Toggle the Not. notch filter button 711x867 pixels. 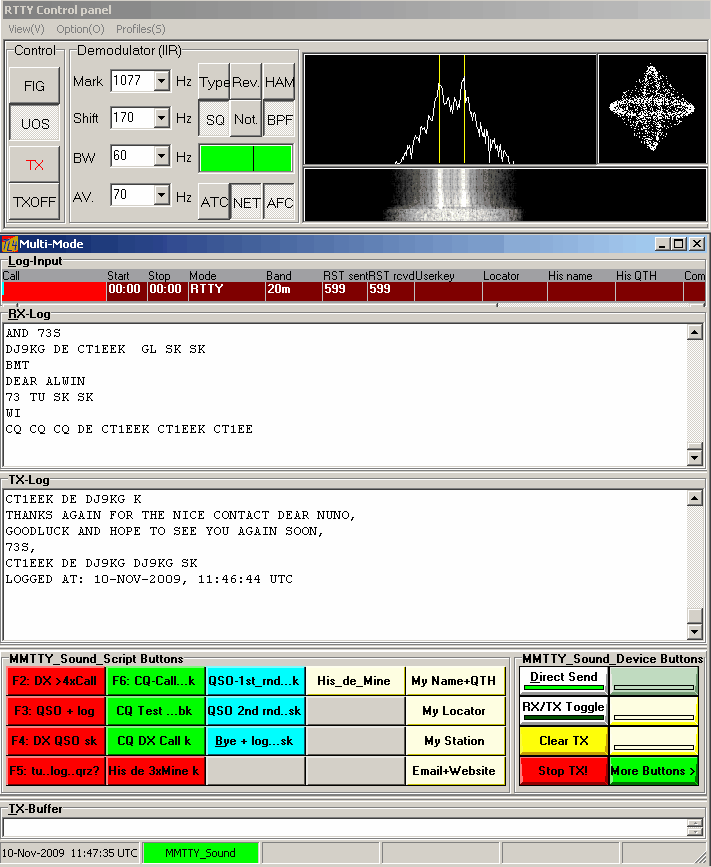click(245, 119)
